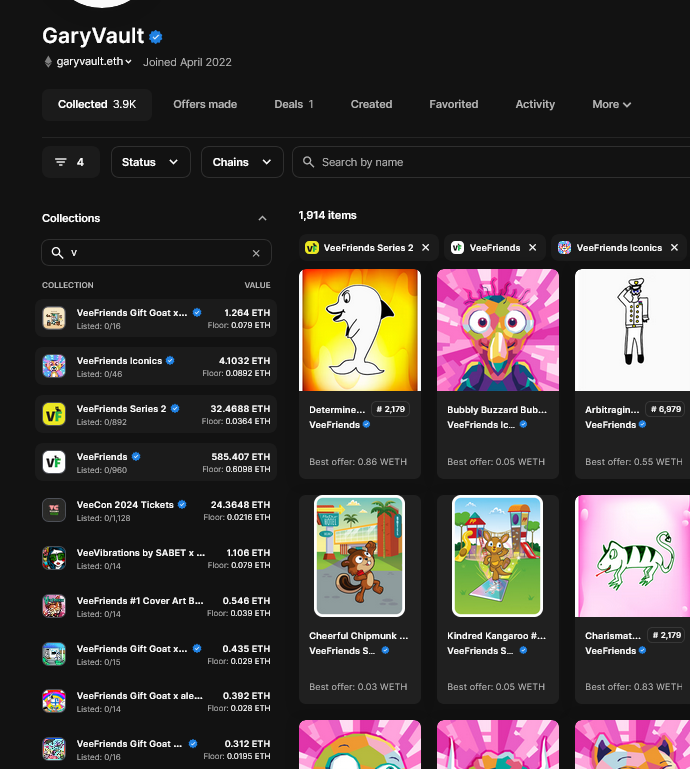Select VeeFriends Gift Goat x ale... filter
690x770 pixels.
(x=156, y=701)
